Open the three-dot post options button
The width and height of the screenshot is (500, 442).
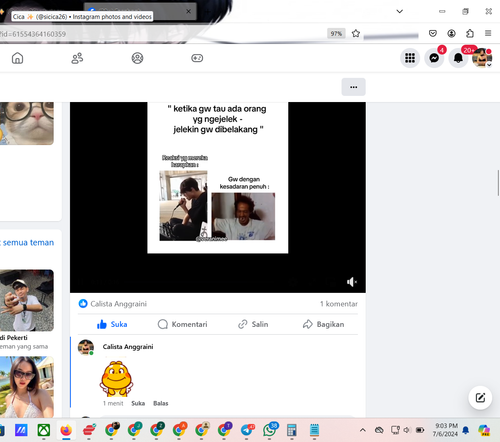[353, 87]
